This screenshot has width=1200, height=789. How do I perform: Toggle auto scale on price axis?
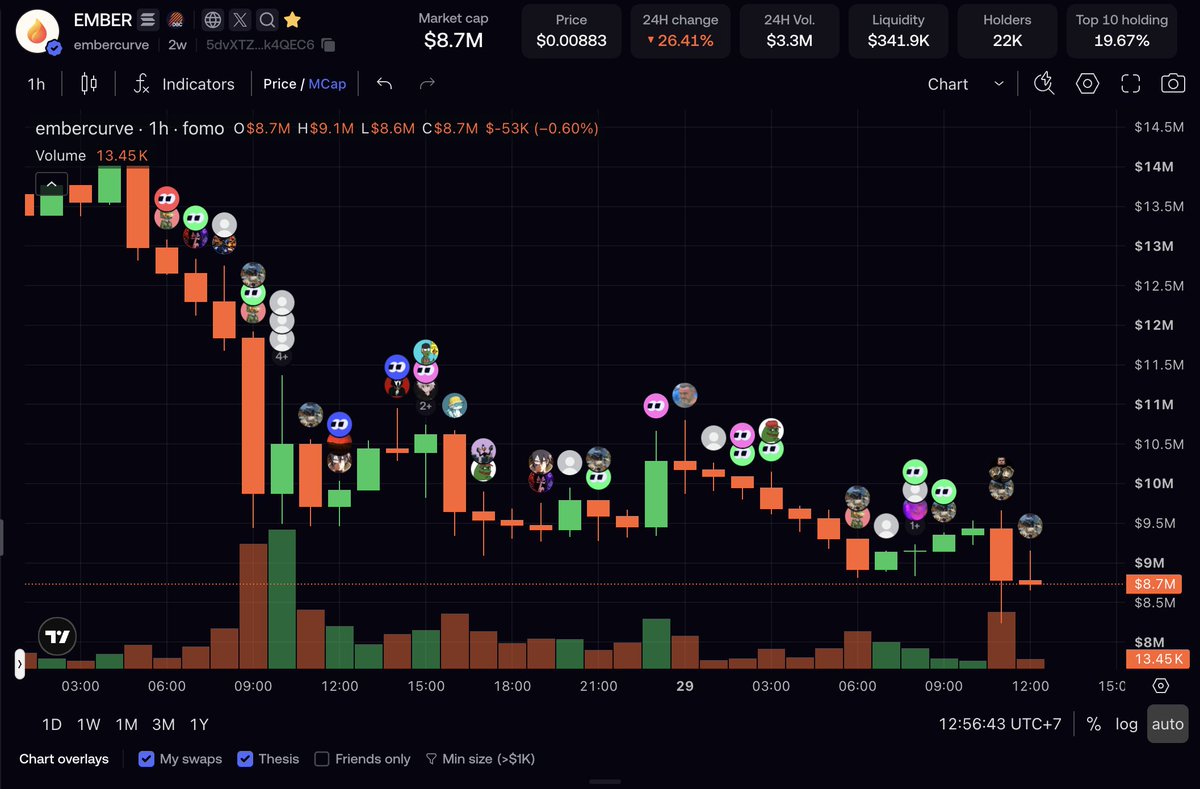click(1167, 724)
